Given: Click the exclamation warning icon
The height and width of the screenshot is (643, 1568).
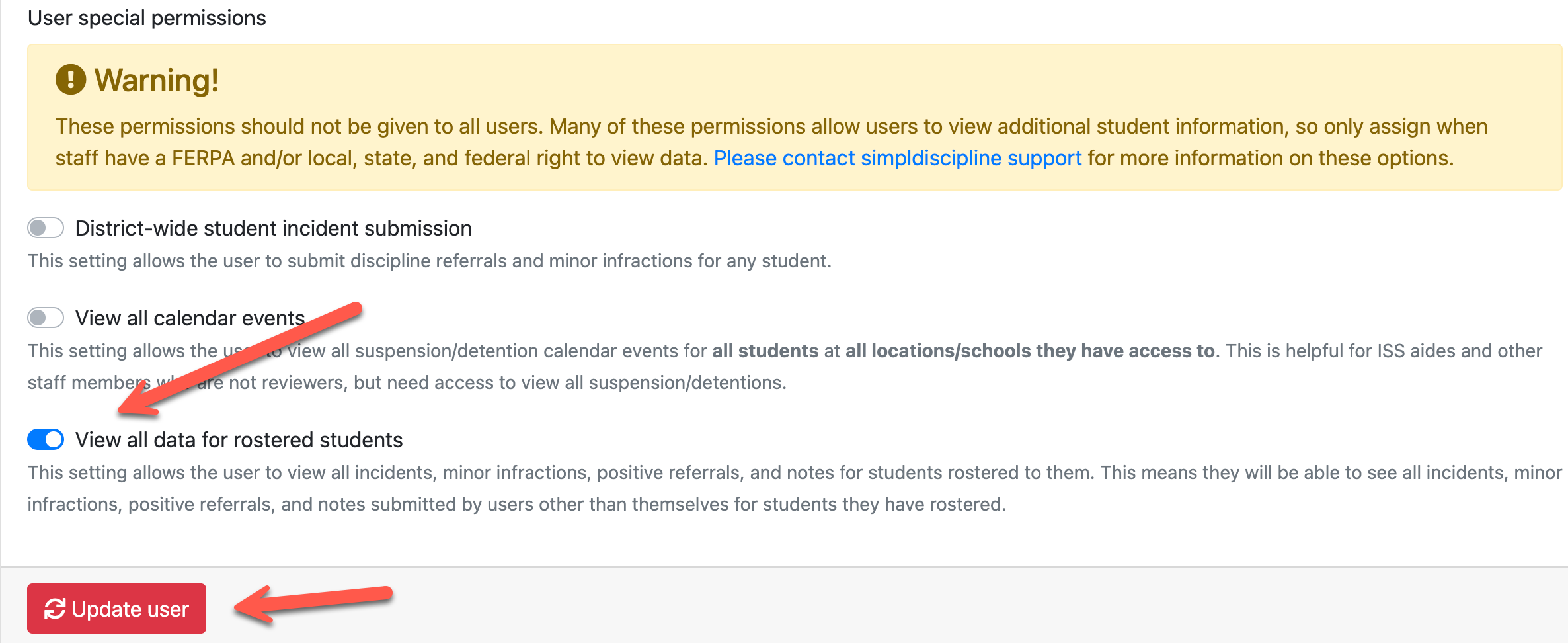Looking at the screenshot, I should (70, 80).
